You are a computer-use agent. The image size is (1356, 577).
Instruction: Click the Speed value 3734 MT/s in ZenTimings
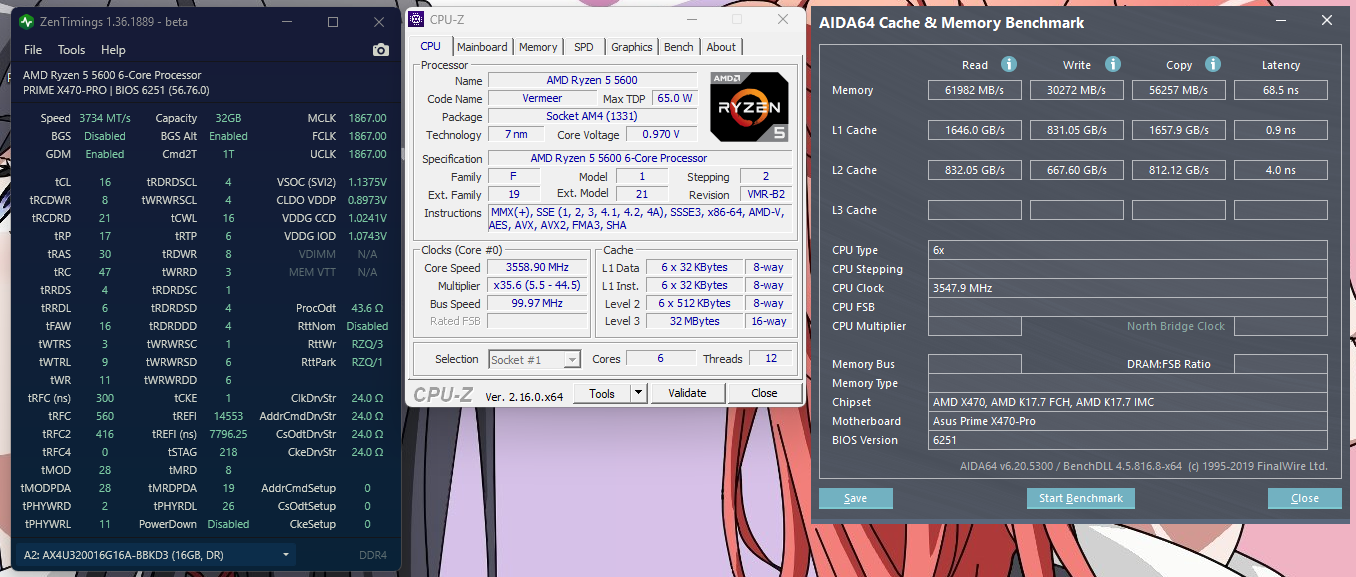(106, 118)
